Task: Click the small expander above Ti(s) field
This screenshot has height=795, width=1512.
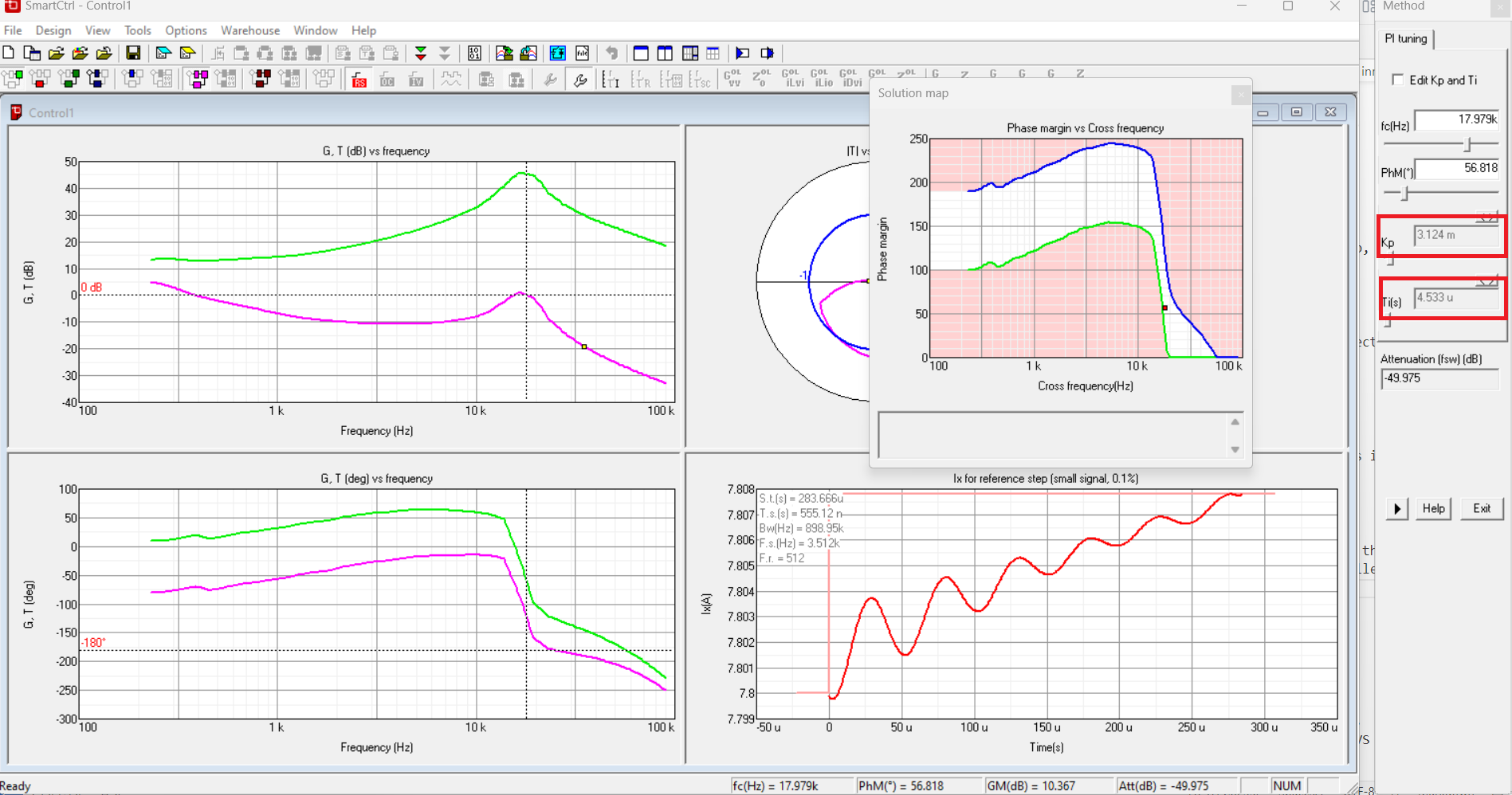Action: pyautogui.click(x=1486, y=281)
